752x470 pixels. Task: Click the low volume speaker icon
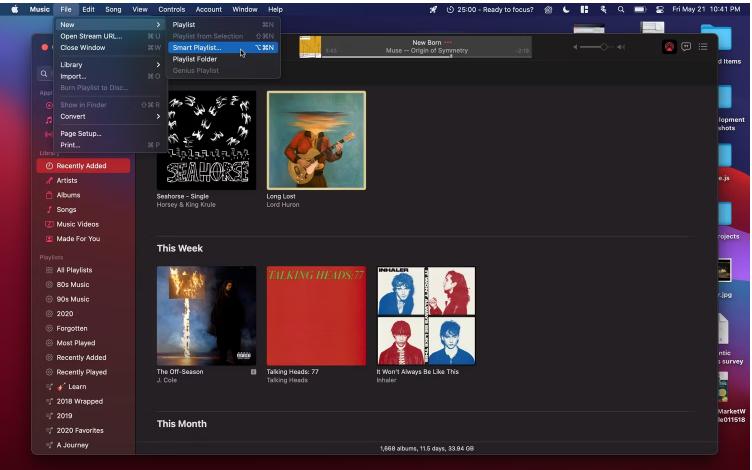[x=575, y=47]
